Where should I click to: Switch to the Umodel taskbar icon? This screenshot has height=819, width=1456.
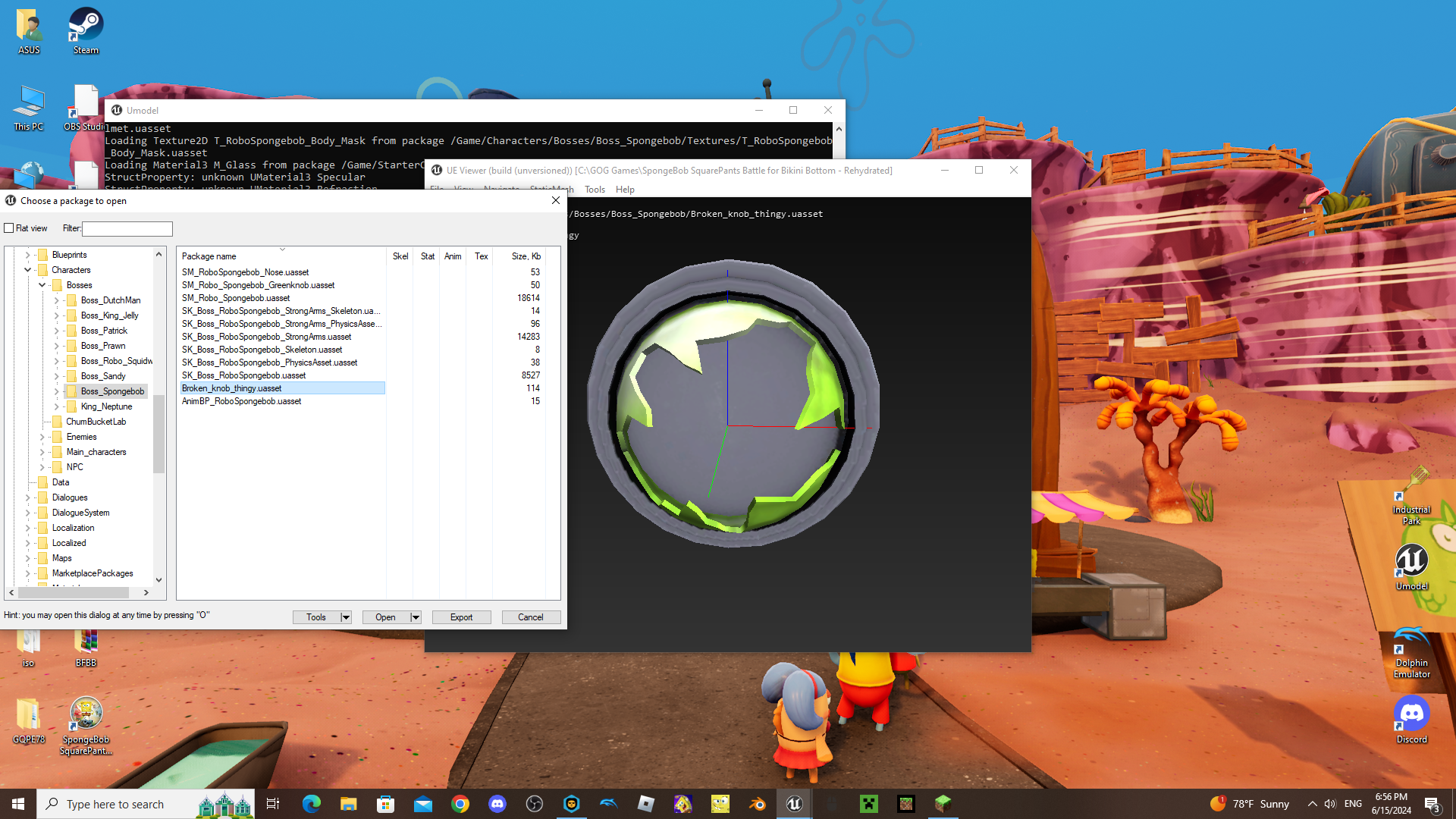pyautogui.click(x=794, y=804)
